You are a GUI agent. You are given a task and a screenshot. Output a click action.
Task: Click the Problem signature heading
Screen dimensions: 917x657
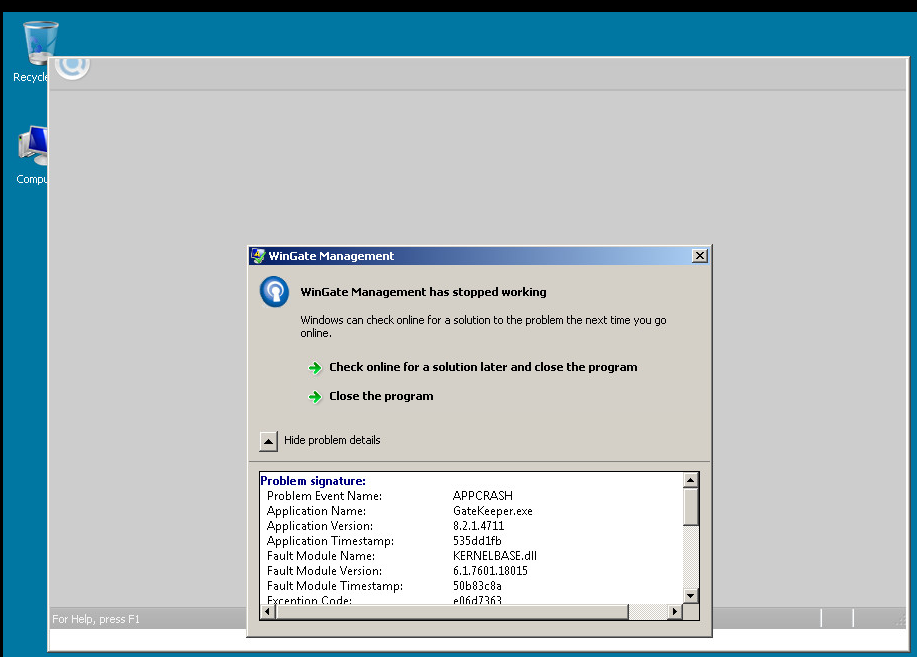(x=313, y=481)
